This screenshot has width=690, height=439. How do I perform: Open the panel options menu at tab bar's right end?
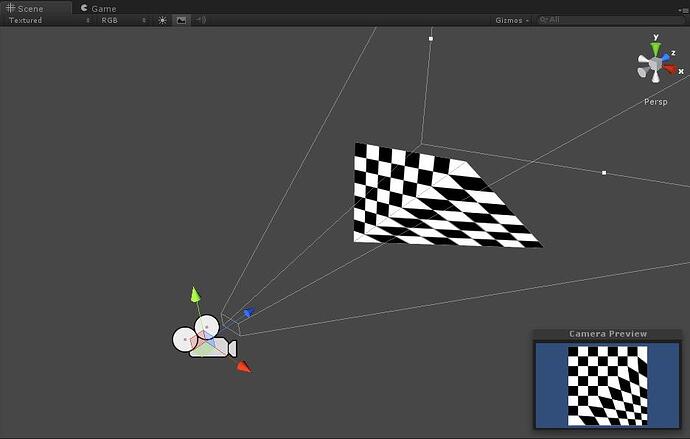click(x=684, y=11)
